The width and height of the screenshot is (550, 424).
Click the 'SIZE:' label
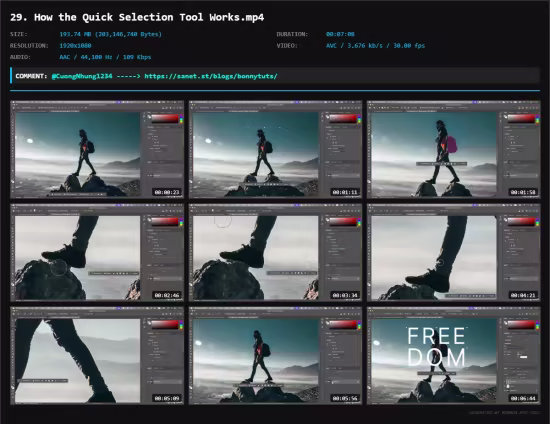pos(19,34)
